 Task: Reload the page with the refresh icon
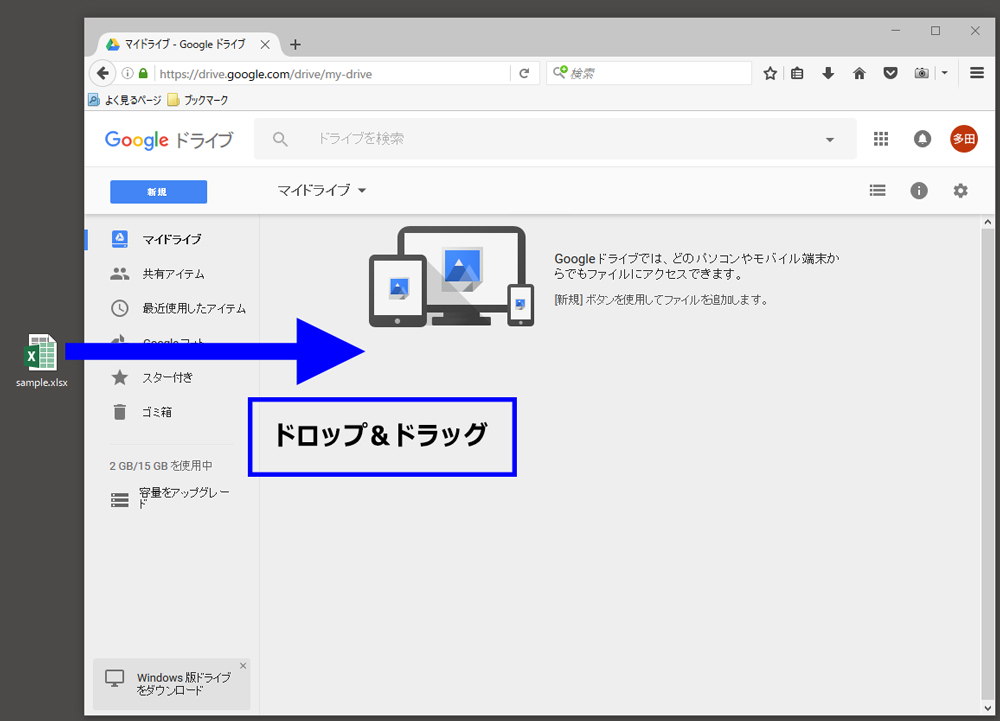[x=524, y=73]
